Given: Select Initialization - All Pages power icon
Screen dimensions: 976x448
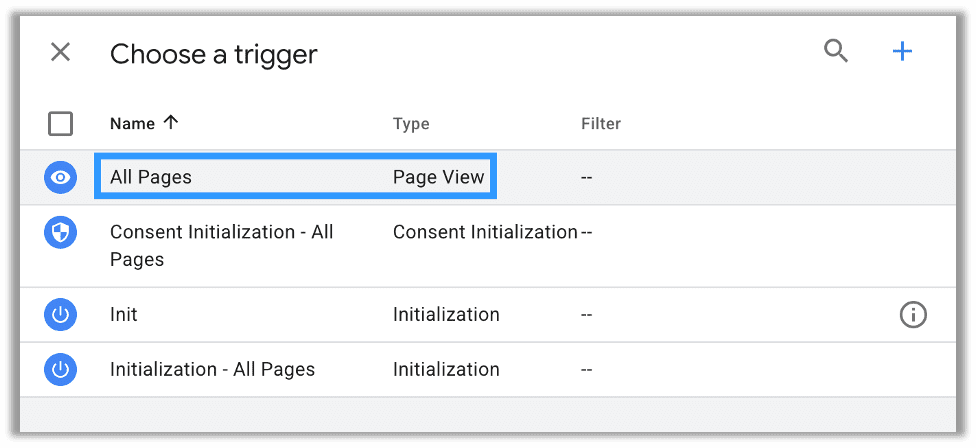Looking at the screenshot, I should coord(61,369).
